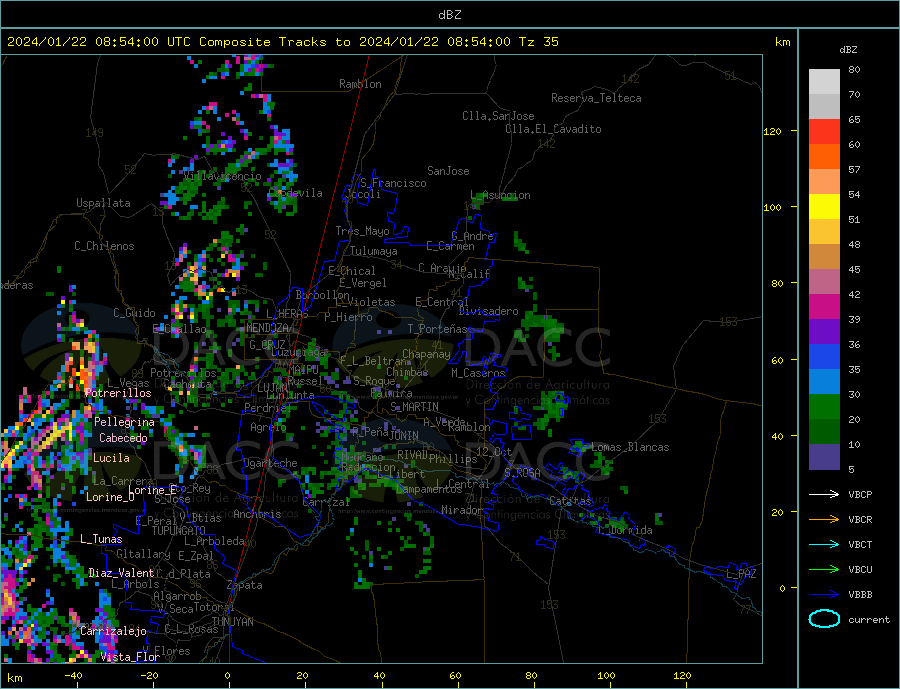Click the white VBCP arrow in legend
This screenshot has width=900, height=689.
pos(824,494)
